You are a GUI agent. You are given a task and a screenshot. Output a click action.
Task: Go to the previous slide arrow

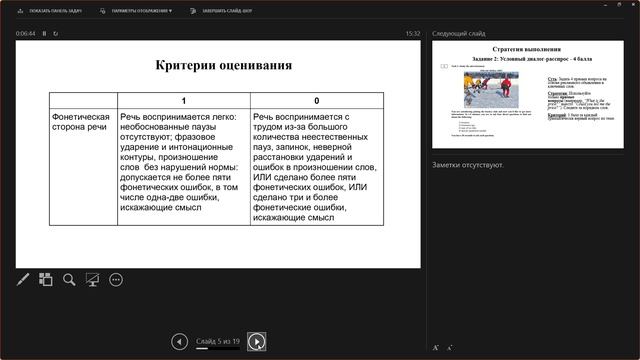pos(180,342)
